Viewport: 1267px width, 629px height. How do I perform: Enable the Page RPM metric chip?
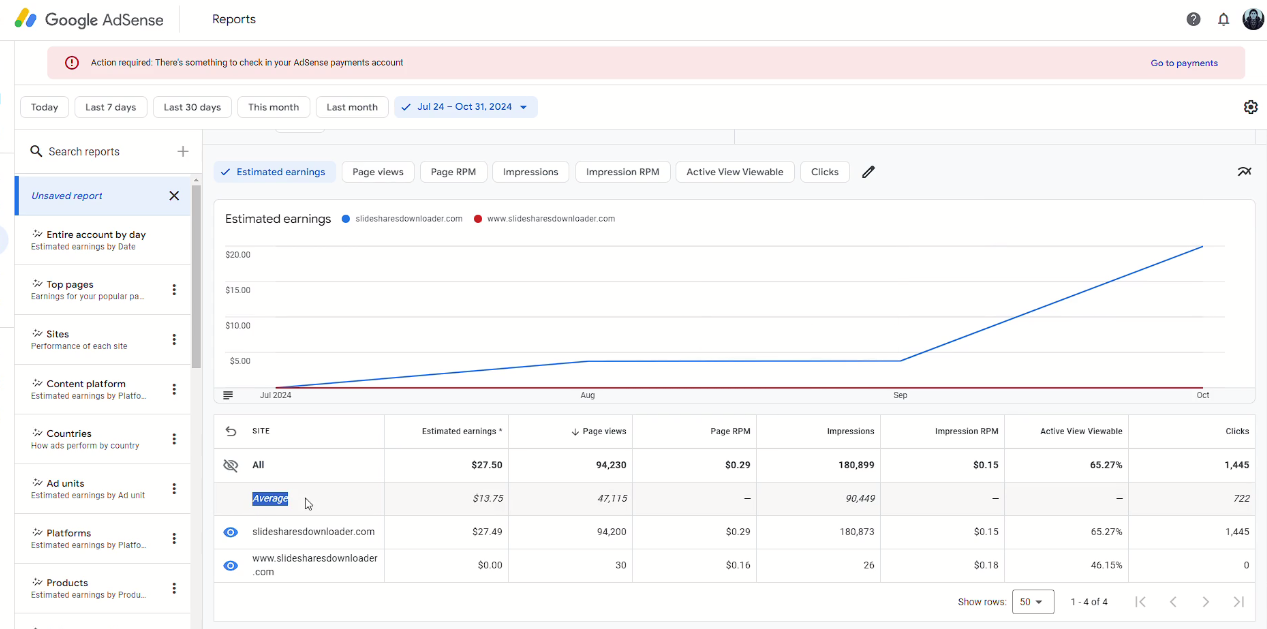click(453, 172)
